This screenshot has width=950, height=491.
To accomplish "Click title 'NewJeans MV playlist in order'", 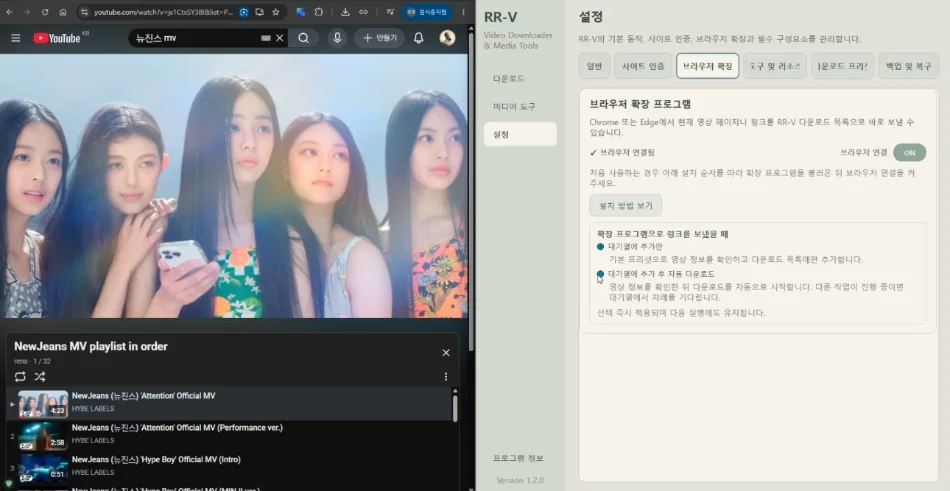I will 91,347.
